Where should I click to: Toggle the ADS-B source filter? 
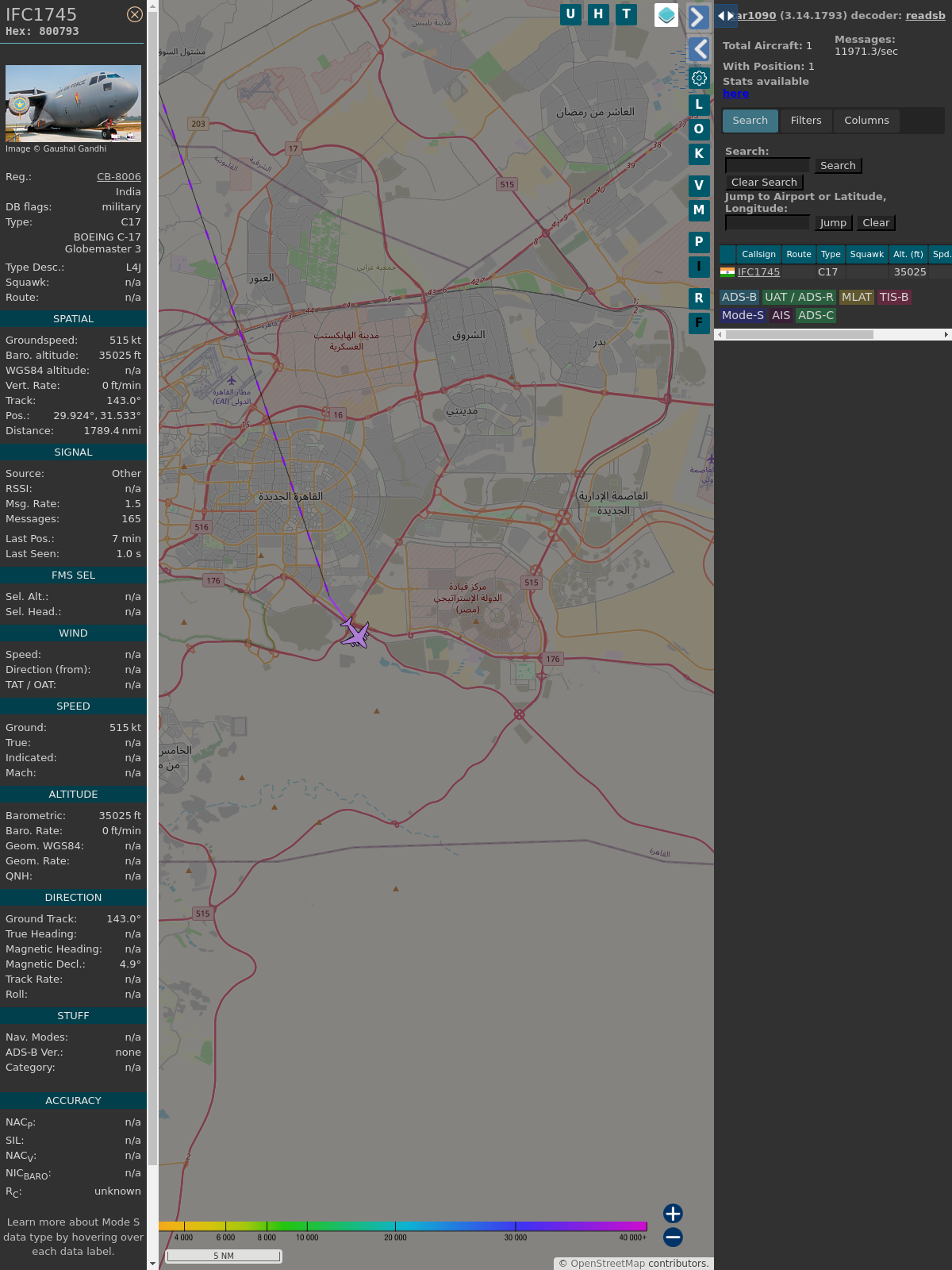pyautogui.click(x=739, y=297)
